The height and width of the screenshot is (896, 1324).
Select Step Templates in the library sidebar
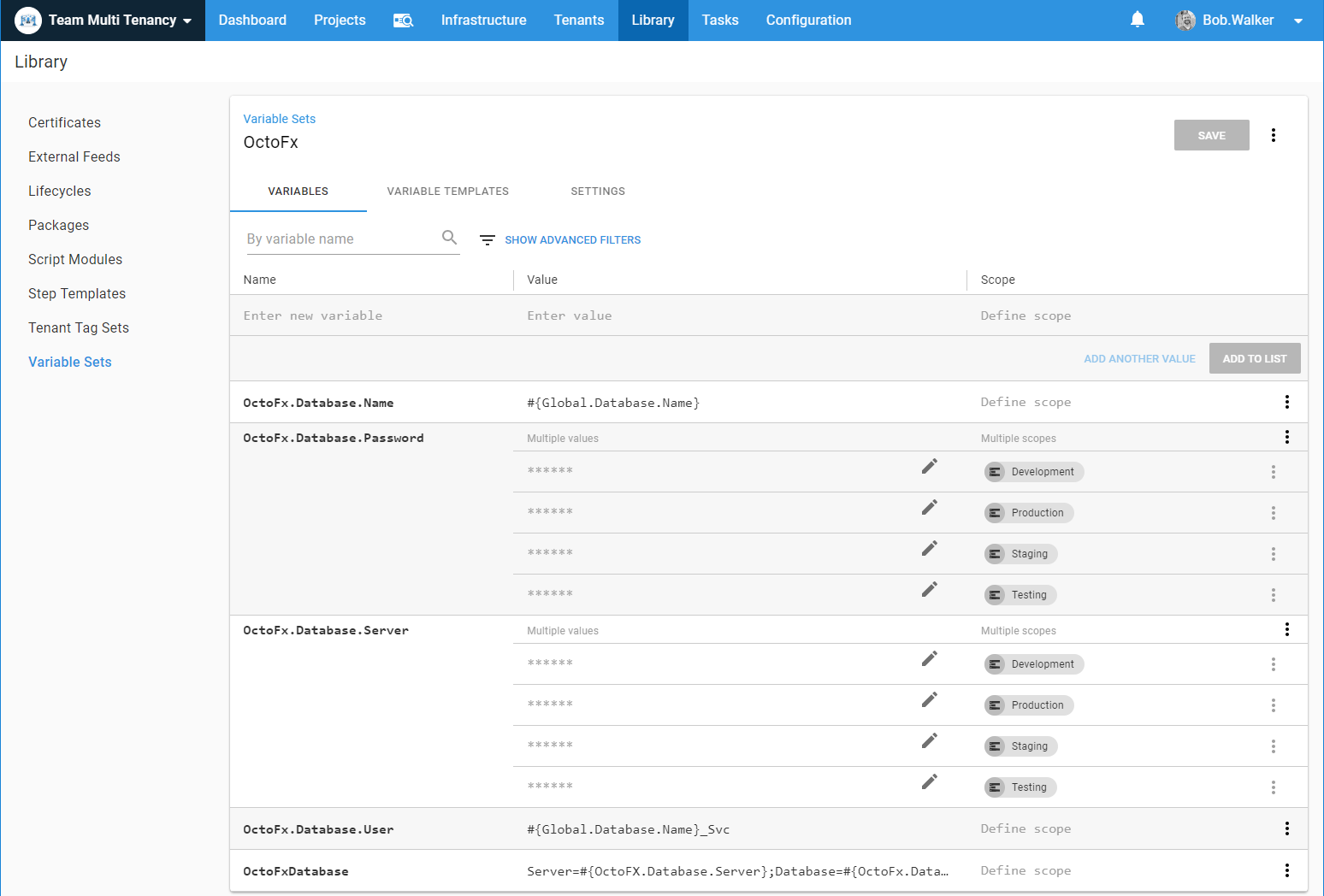click(x=77, y=293)
